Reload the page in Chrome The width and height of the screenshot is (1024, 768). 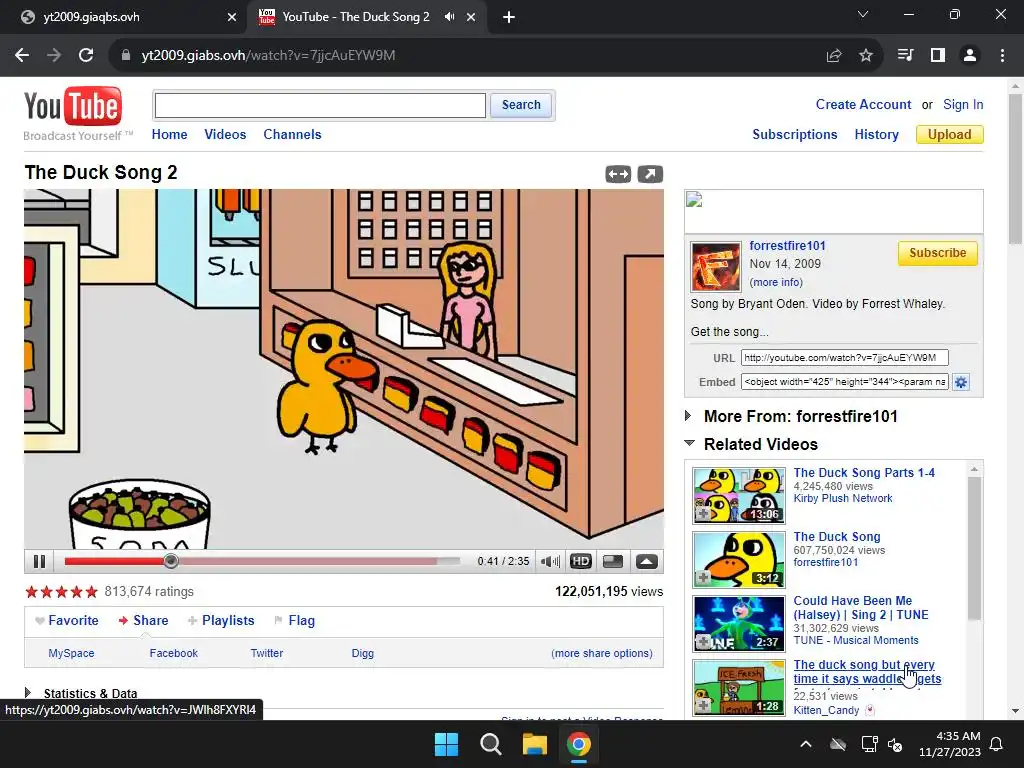[86, 55]
